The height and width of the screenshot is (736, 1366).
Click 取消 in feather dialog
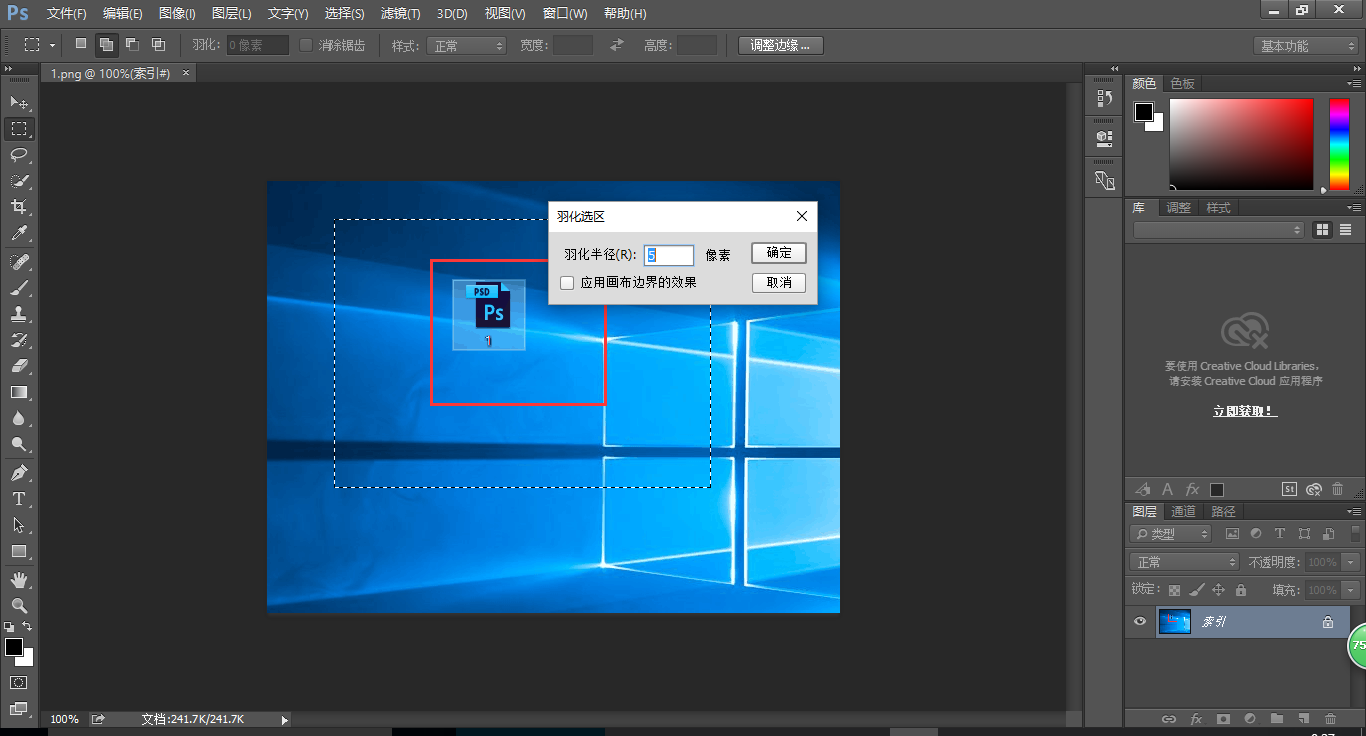tap(779, 283)
